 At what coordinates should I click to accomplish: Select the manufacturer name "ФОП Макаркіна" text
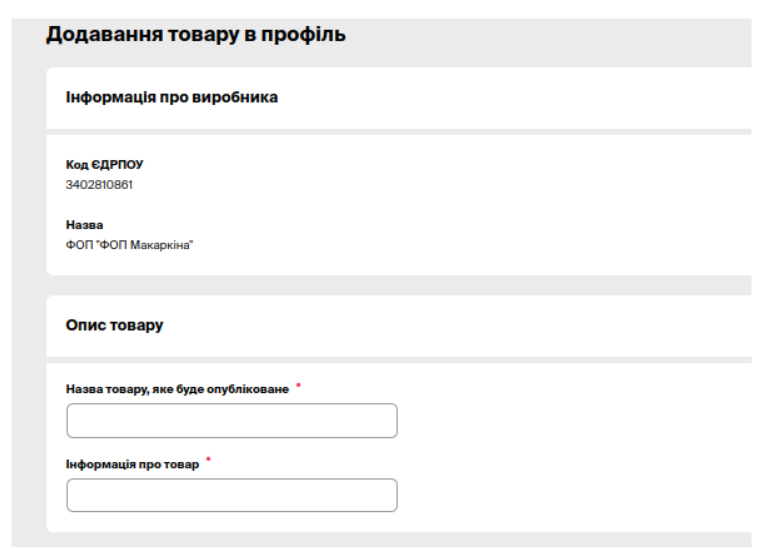point(129,244)
